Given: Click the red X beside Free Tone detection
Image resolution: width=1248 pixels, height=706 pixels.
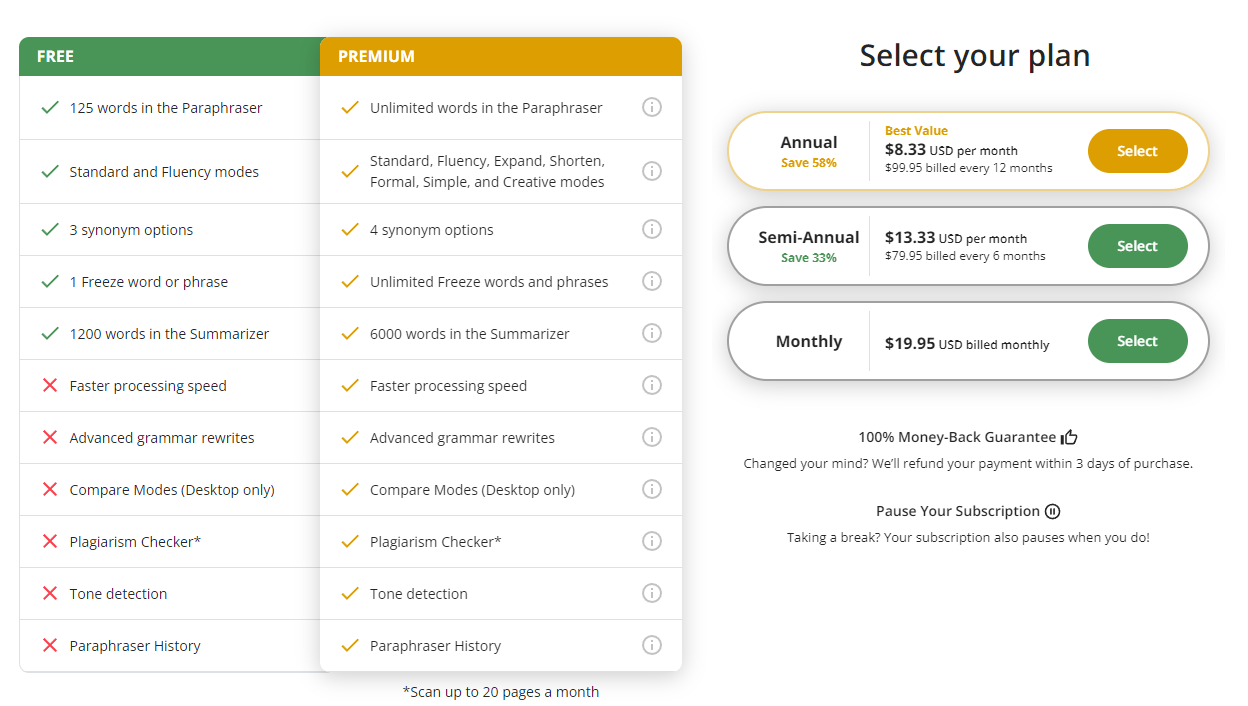Looking at the screenshot, I should pyautogui.click(x=50, y=593).
